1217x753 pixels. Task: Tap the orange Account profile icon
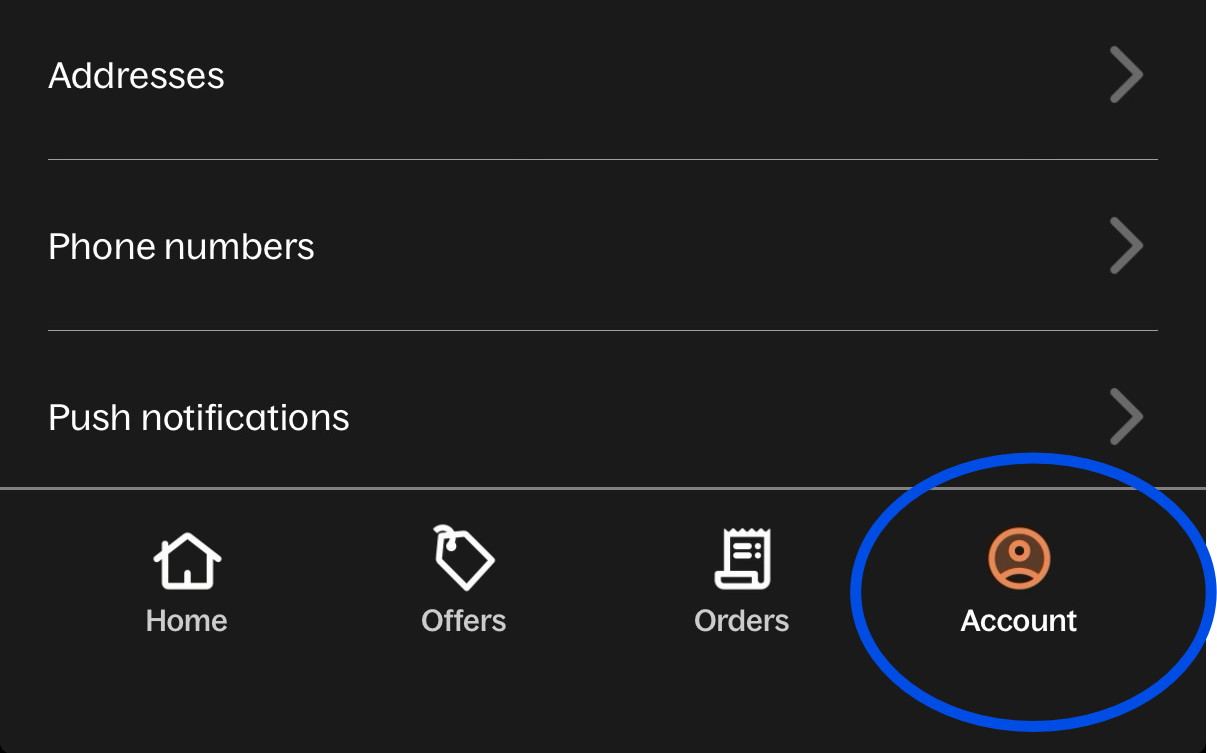1019,558
